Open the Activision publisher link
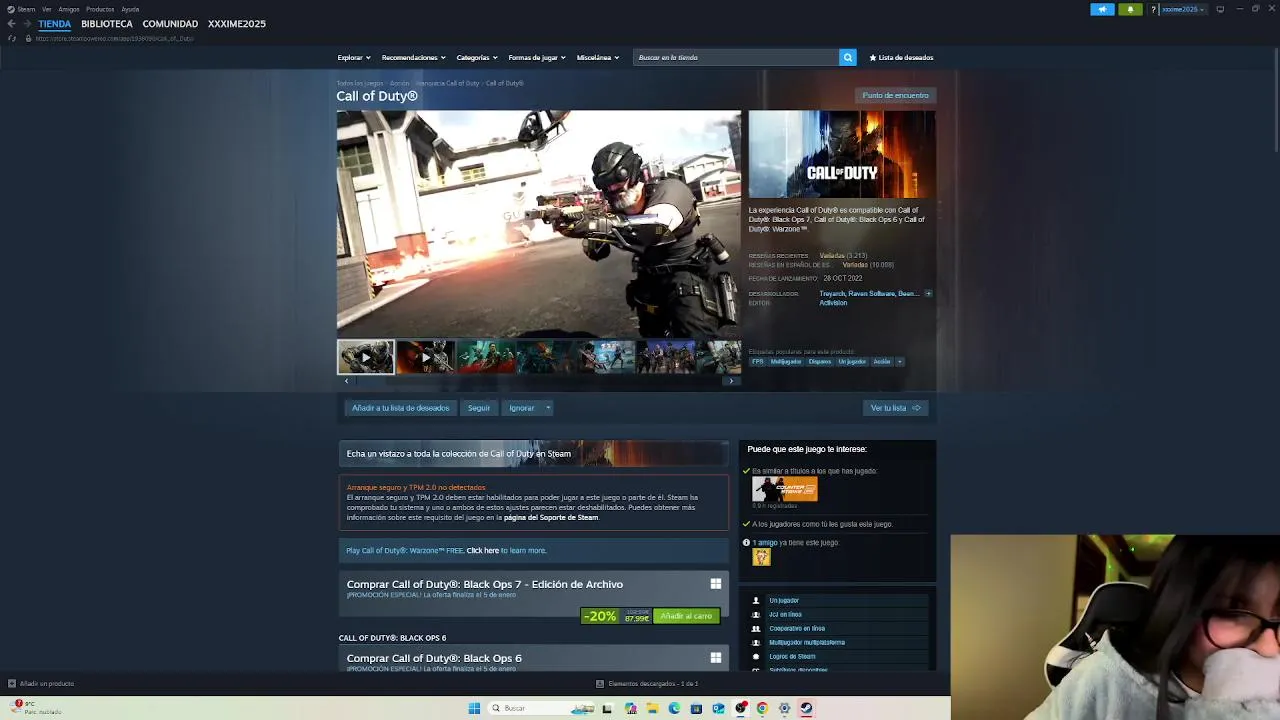Image resolution: width=1280 pixels, height=720 pixels. (x=833, y=303)
